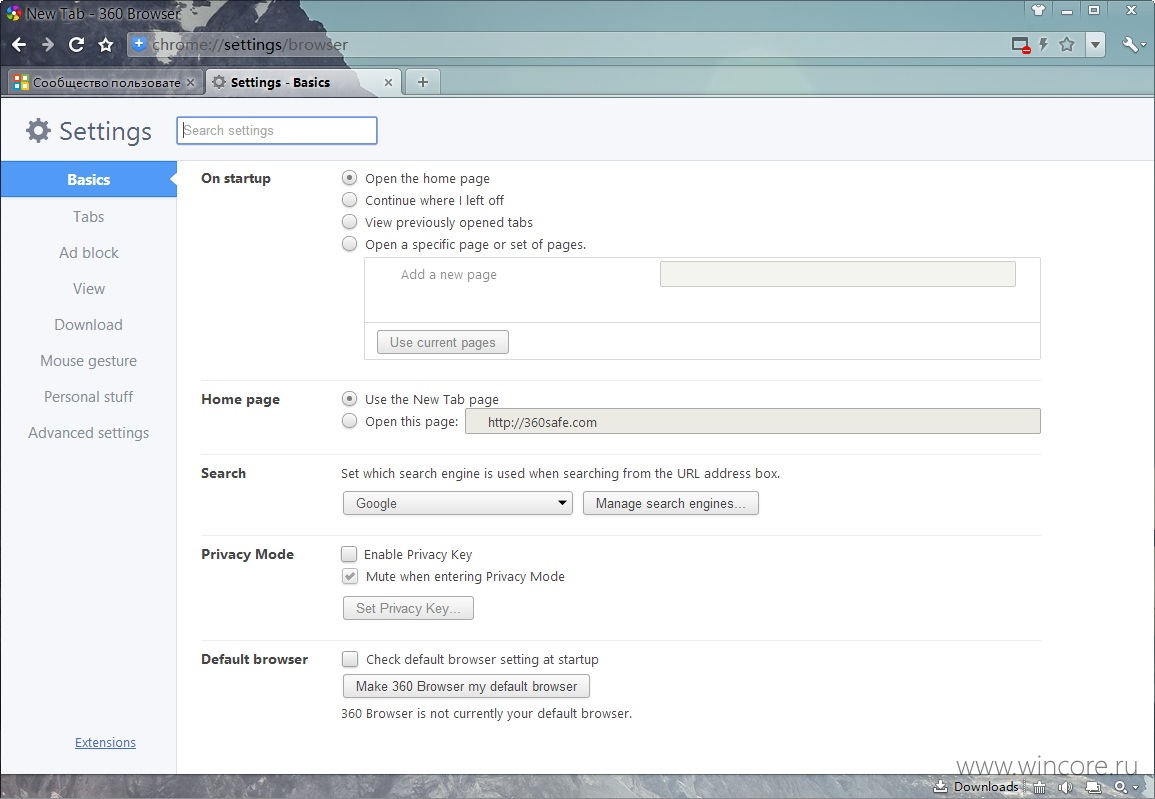Click the Use current pages button

pyautogui.click(x=443, y=342)
